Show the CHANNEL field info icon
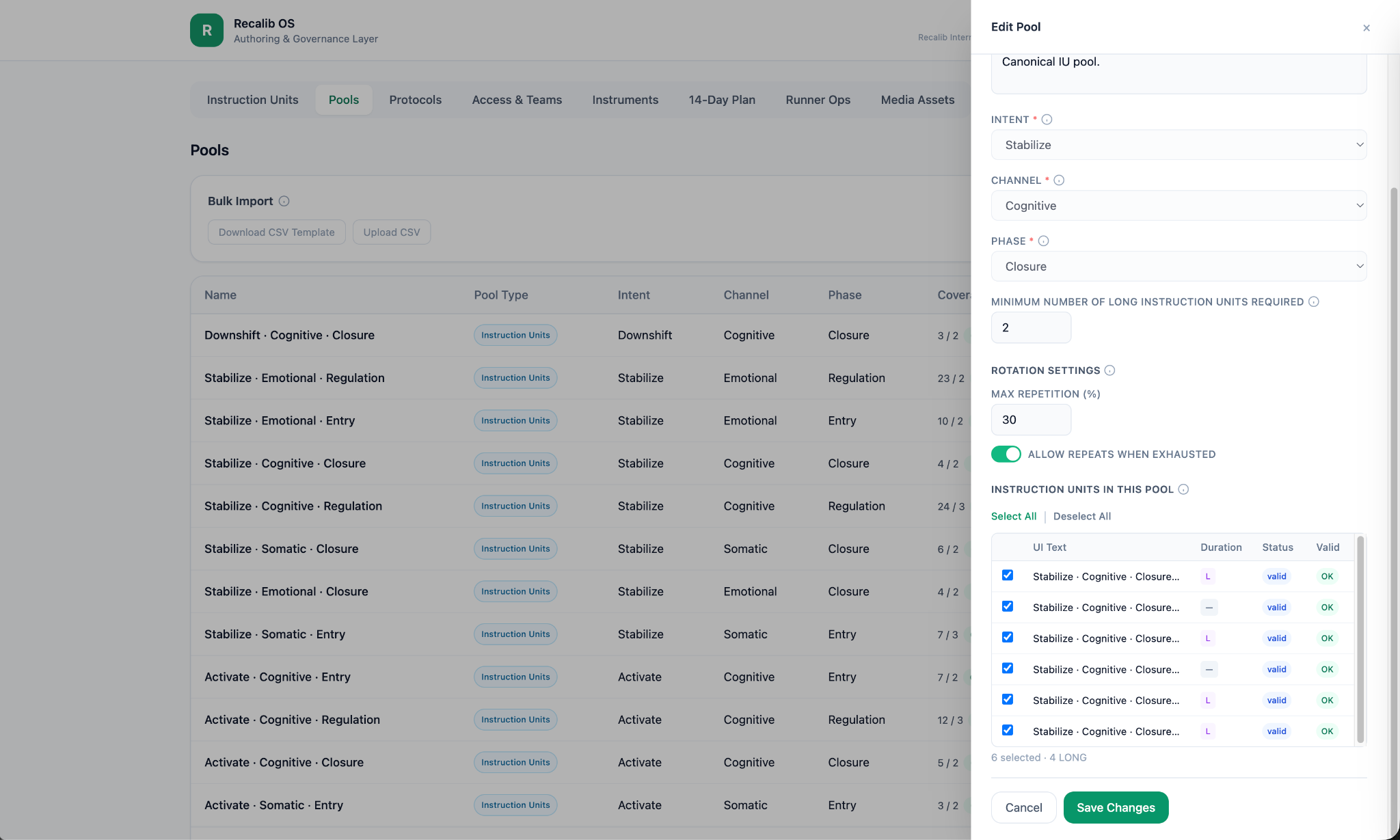 (1059, 180)
